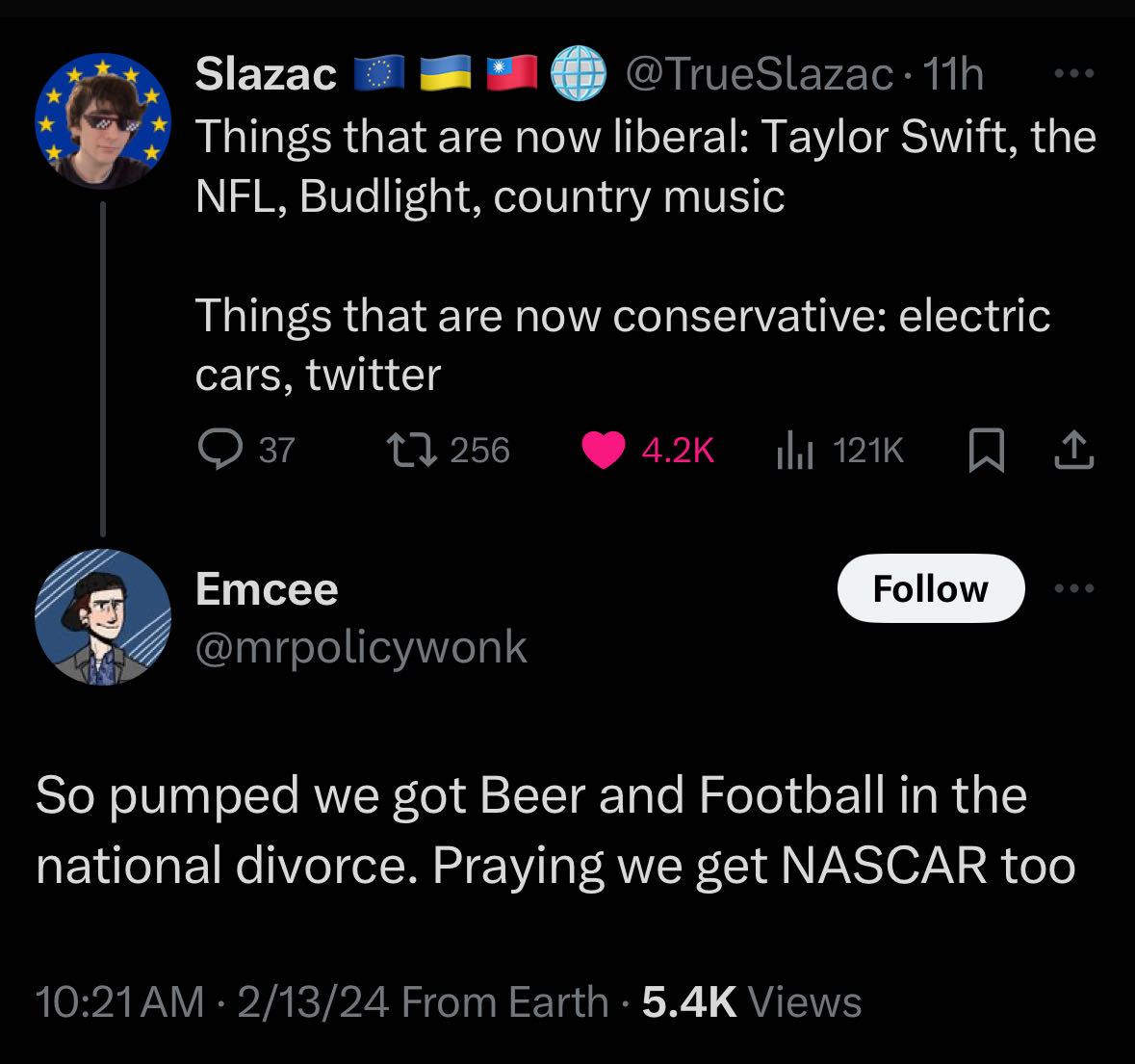
Task: Click the reply comment icon
Action: coord(219,450)
